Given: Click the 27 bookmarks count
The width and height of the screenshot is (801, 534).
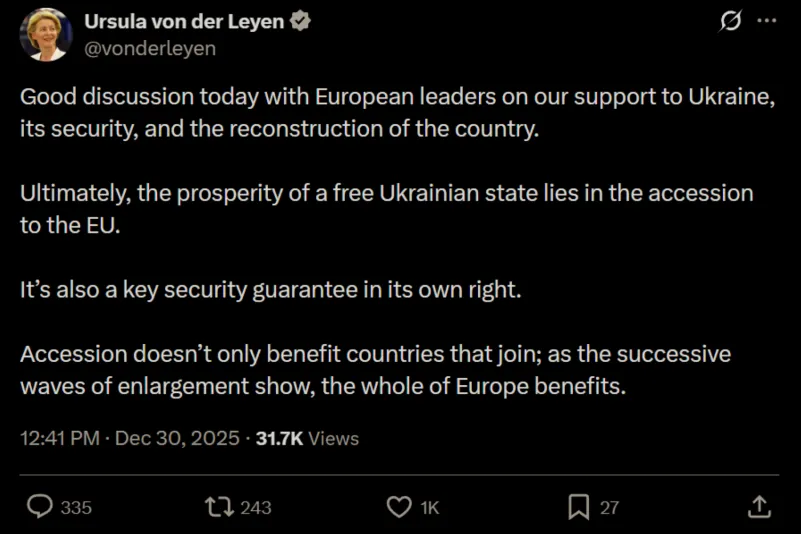Looking at the screenshot, I should click(x=609, y=508).
